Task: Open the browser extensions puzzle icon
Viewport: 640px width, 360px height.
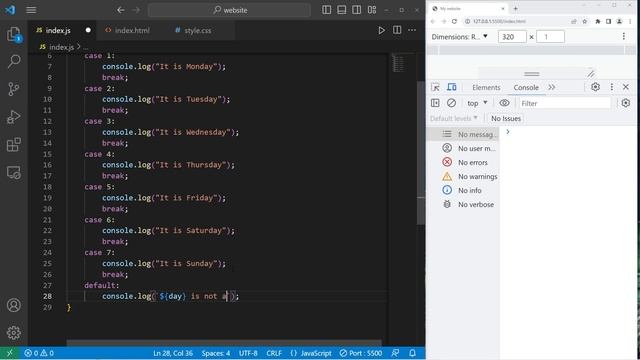Action: tap(598, 21)
